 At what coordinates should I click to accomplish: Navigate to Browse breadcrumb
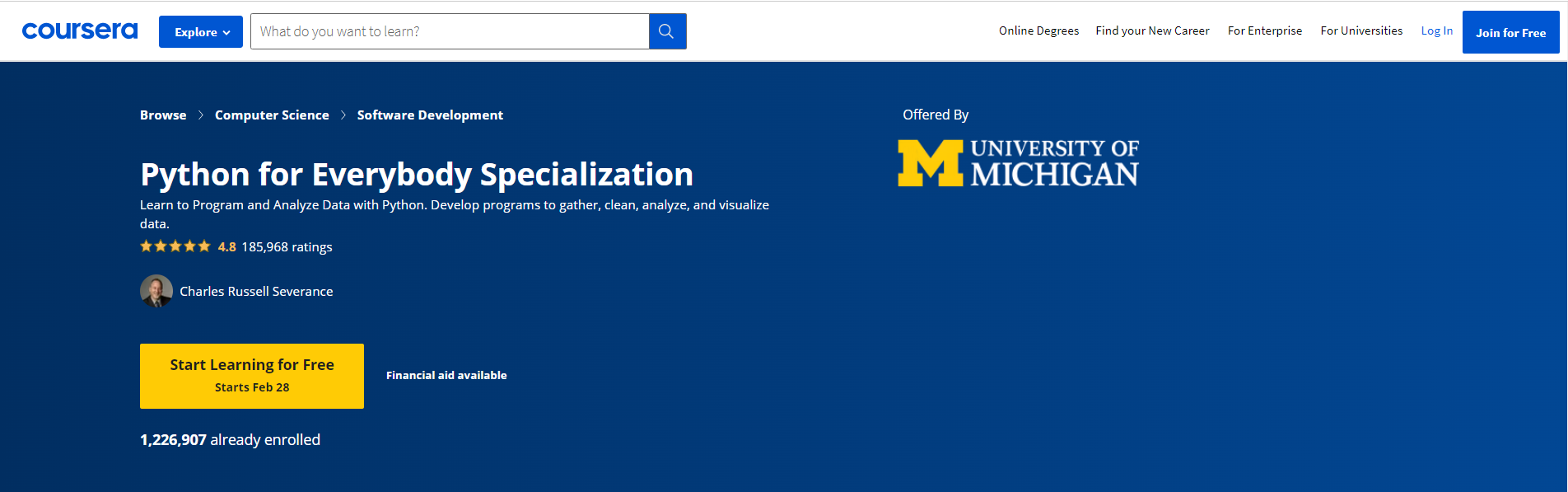pyautogui.click(x=163, y=115)
